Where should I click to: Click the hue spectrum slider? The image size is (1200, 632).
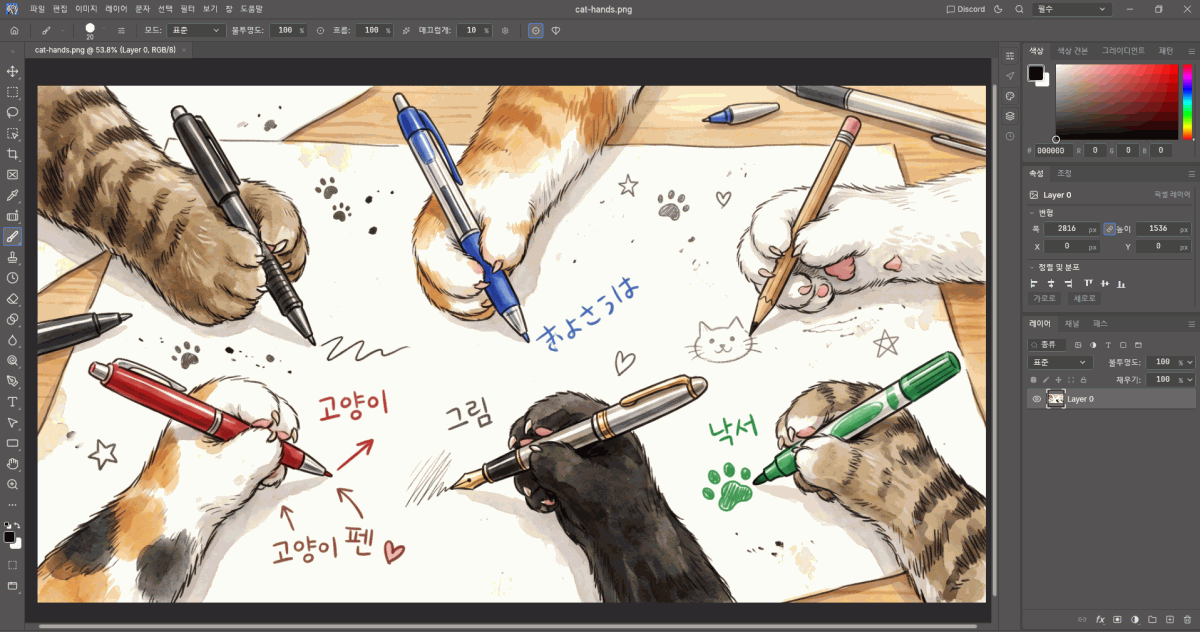[x=1188, y=102]
